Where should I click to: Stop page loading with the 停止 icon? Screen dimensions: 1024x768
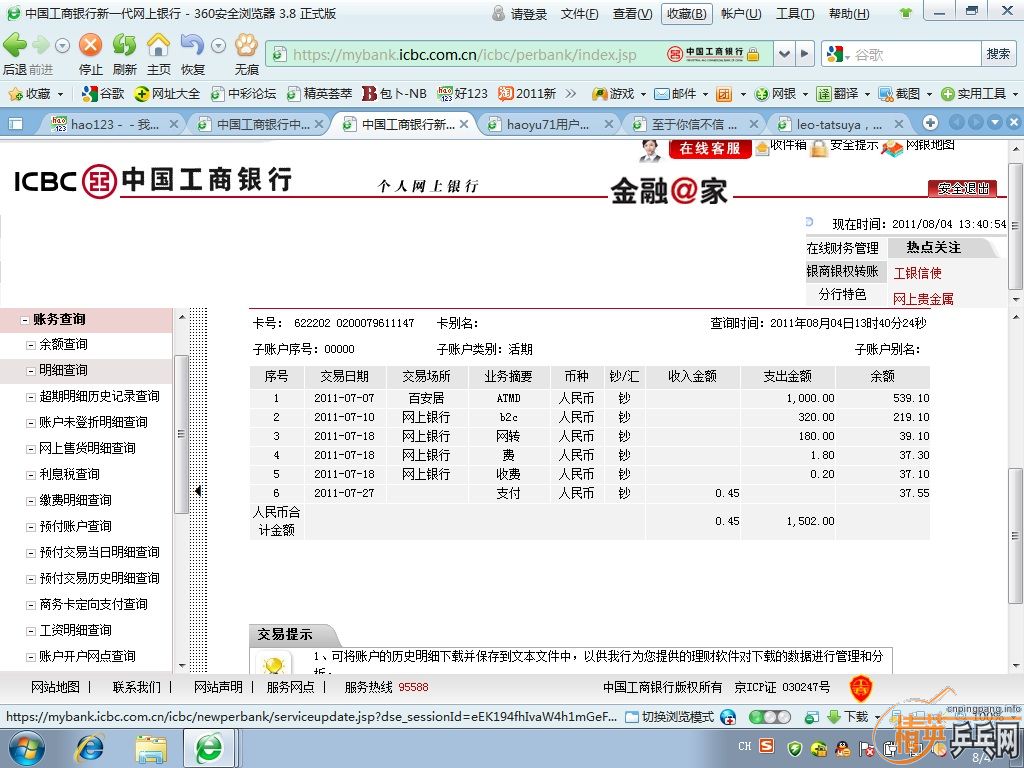pos(90,45)
